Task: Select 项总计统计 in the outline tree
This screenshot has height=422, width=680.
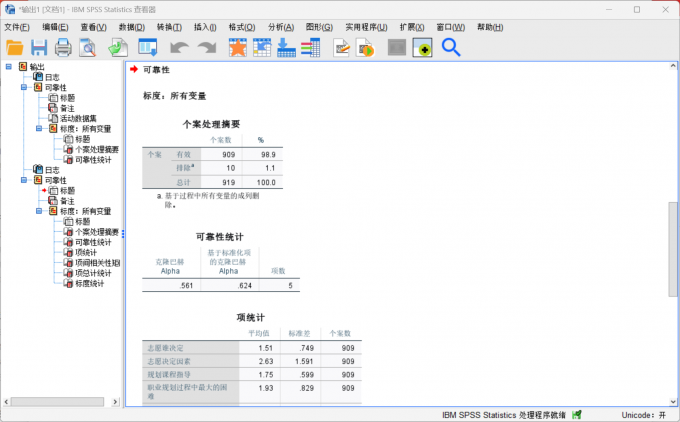Action: [93, 273]
